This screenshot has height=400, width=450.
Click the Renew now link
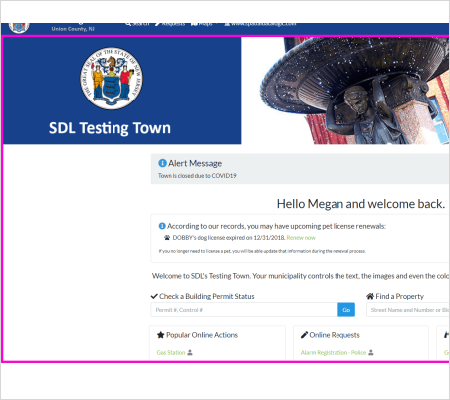[301, 238]
